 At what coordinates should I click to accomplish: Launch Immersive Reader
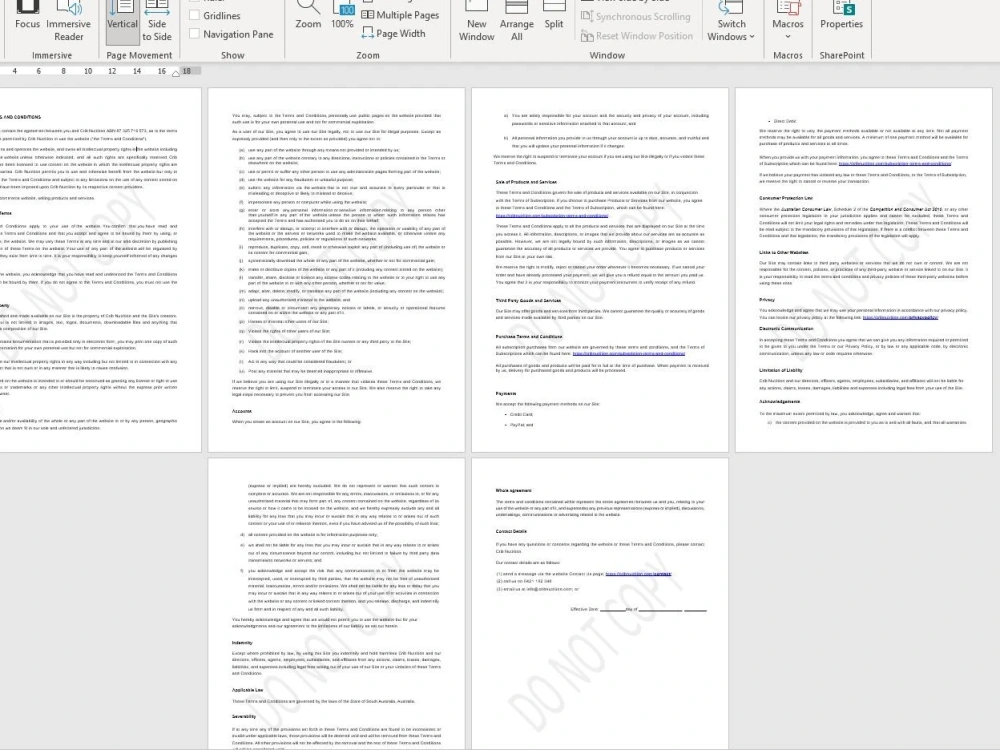click(68, 22)
